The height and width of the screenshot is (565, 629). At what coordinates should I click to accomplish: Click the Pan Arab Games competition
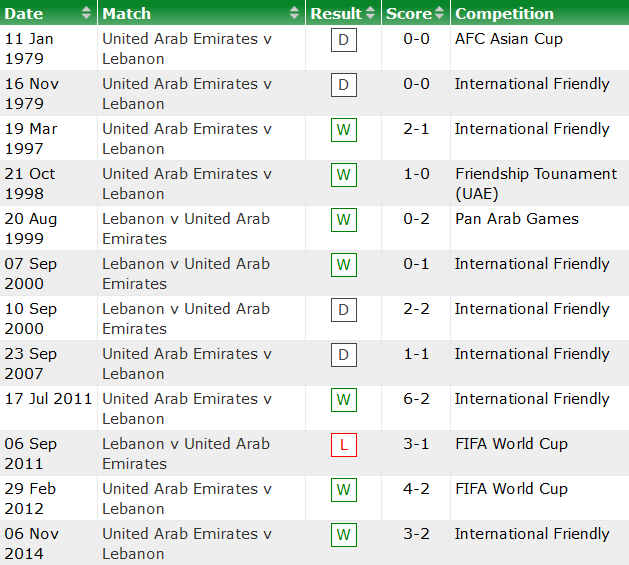point(516,219)
